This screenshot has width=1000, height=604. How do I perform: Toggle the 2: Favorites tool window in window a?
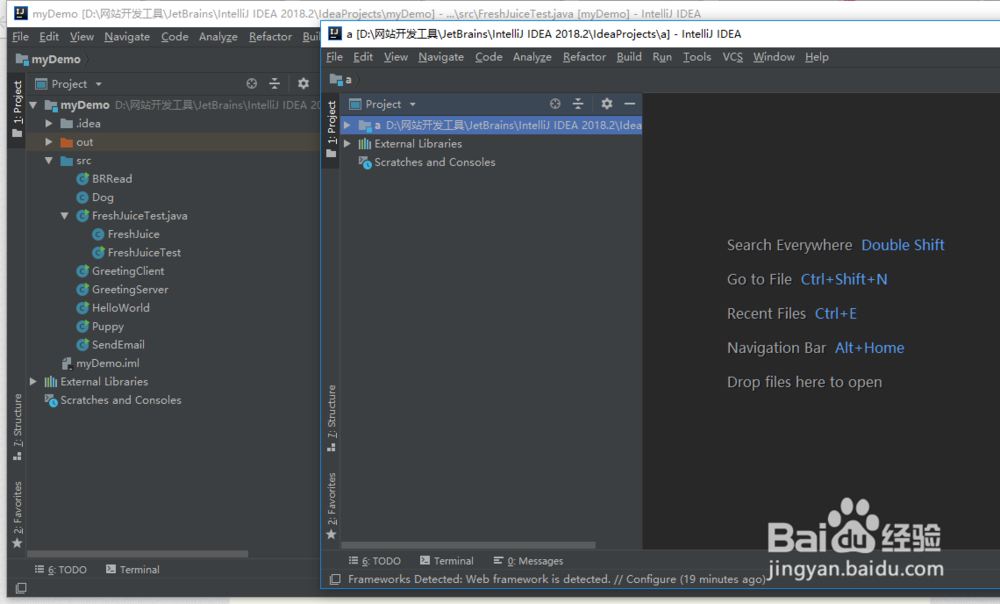pyautogui.click(x=331, y=506)
